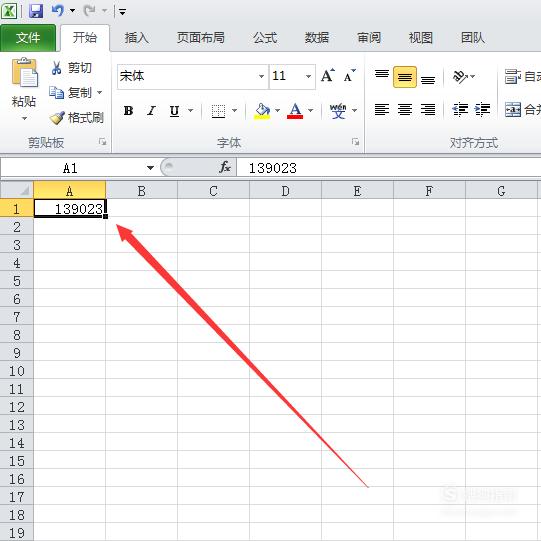Open the 视图 (View) tab

tap(421, 37)
